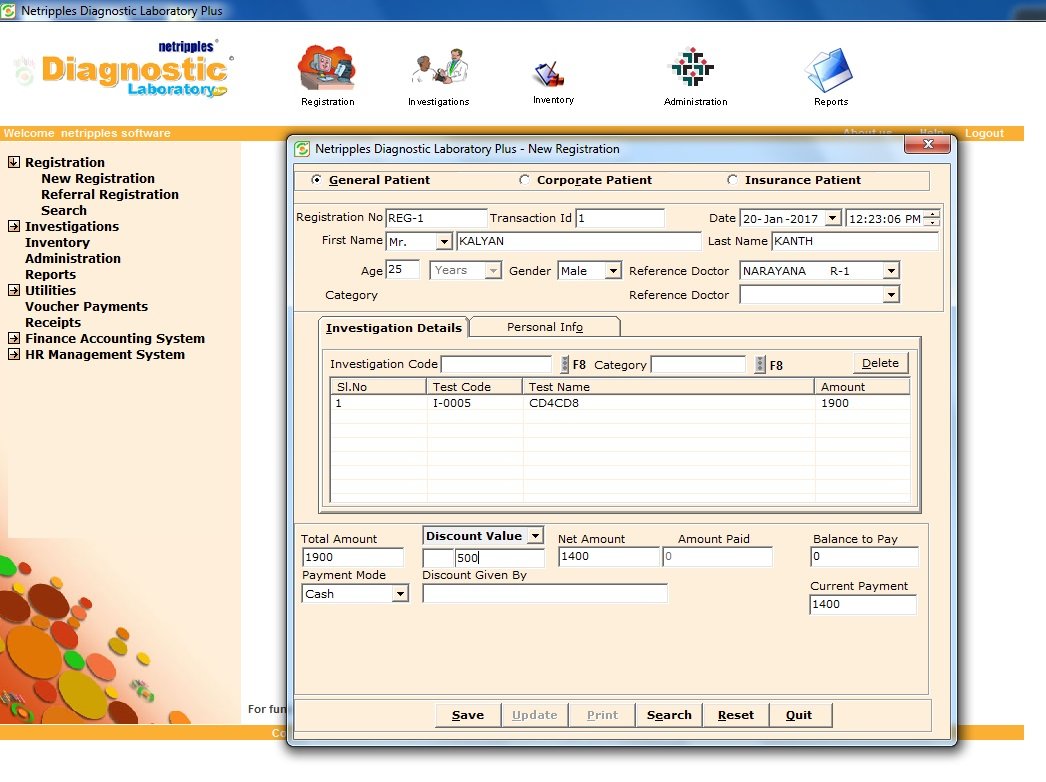Click the Inventory toolbar icon
Viewport: 1046px width, 782px height.
coord(552,74)
